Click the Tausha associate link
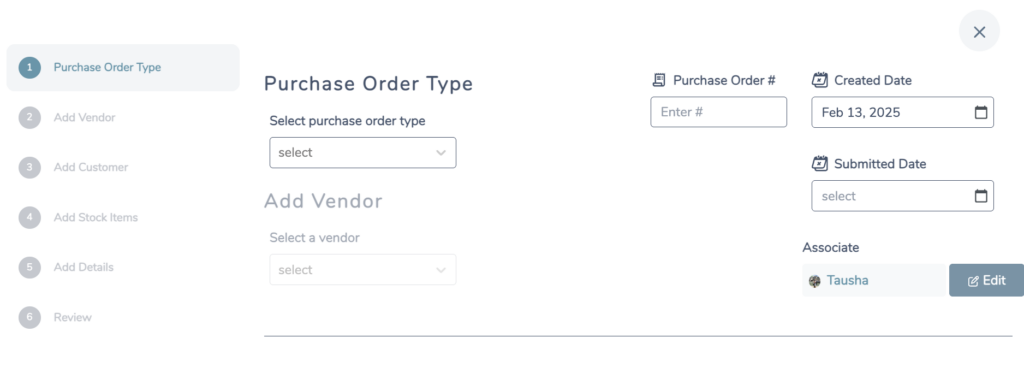The height and width of the screenshot is (379, 1024). click(847, 280)
